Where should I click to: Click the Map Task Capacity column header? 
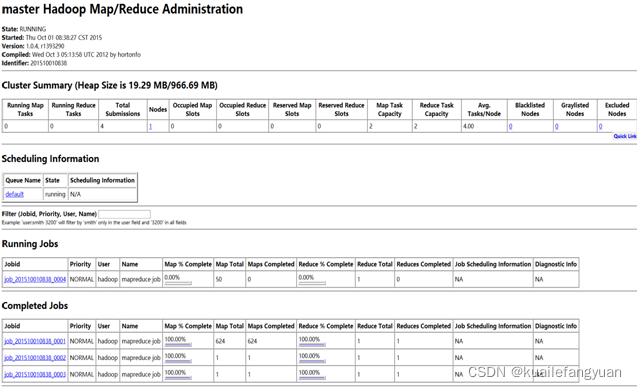coord(390,110)
